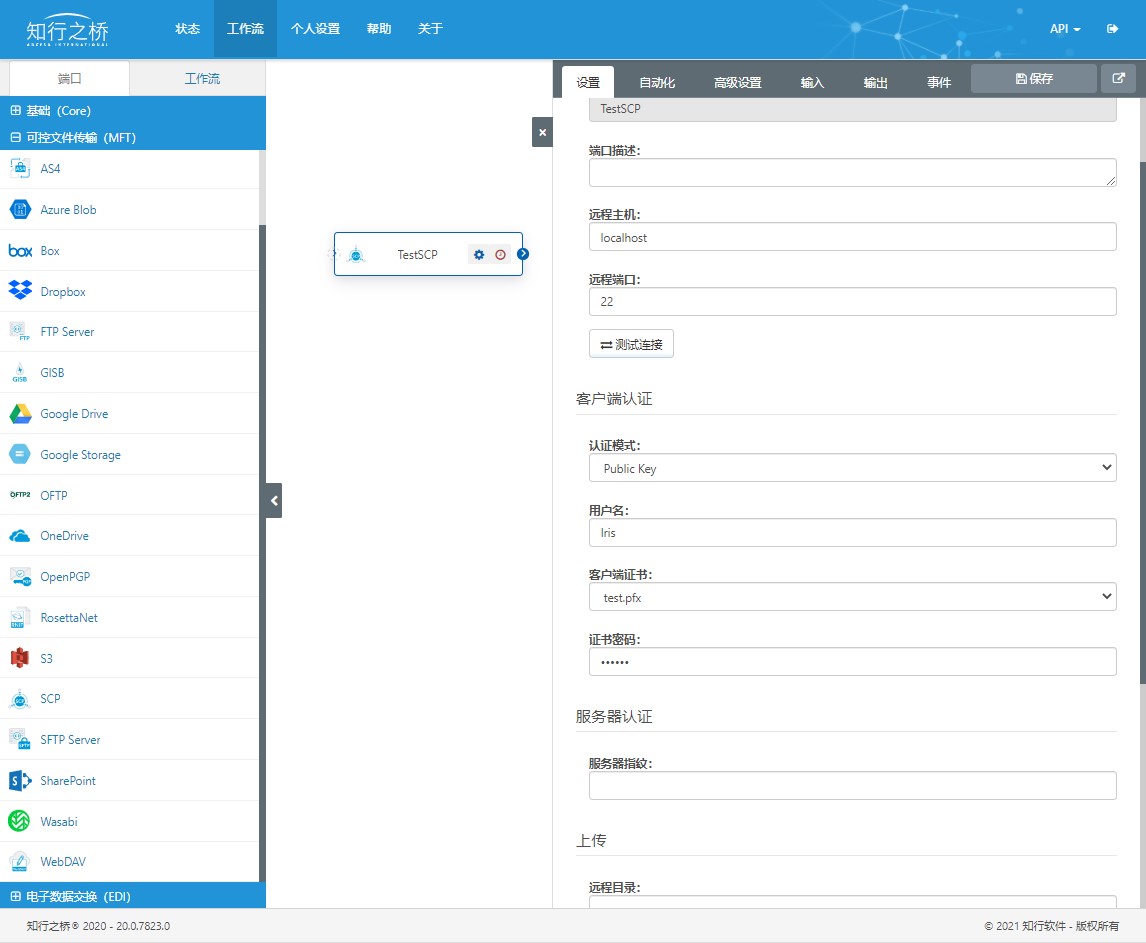Select the SCP connector icon

(20, 699)
